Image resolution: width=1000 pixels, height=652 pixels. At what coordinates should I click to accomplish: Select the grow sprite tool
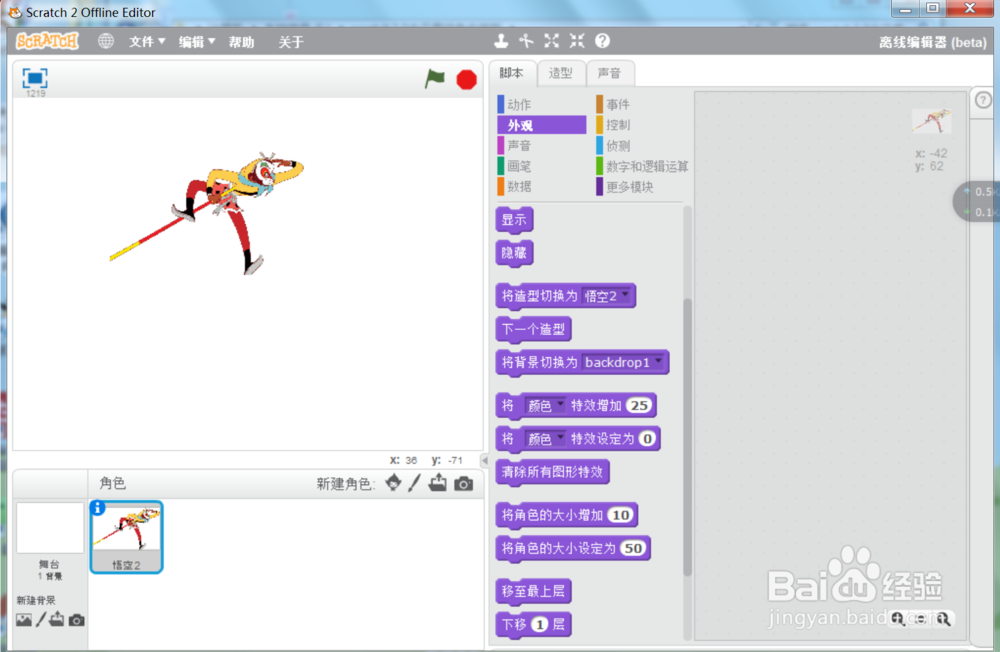(x=552, y=41)
